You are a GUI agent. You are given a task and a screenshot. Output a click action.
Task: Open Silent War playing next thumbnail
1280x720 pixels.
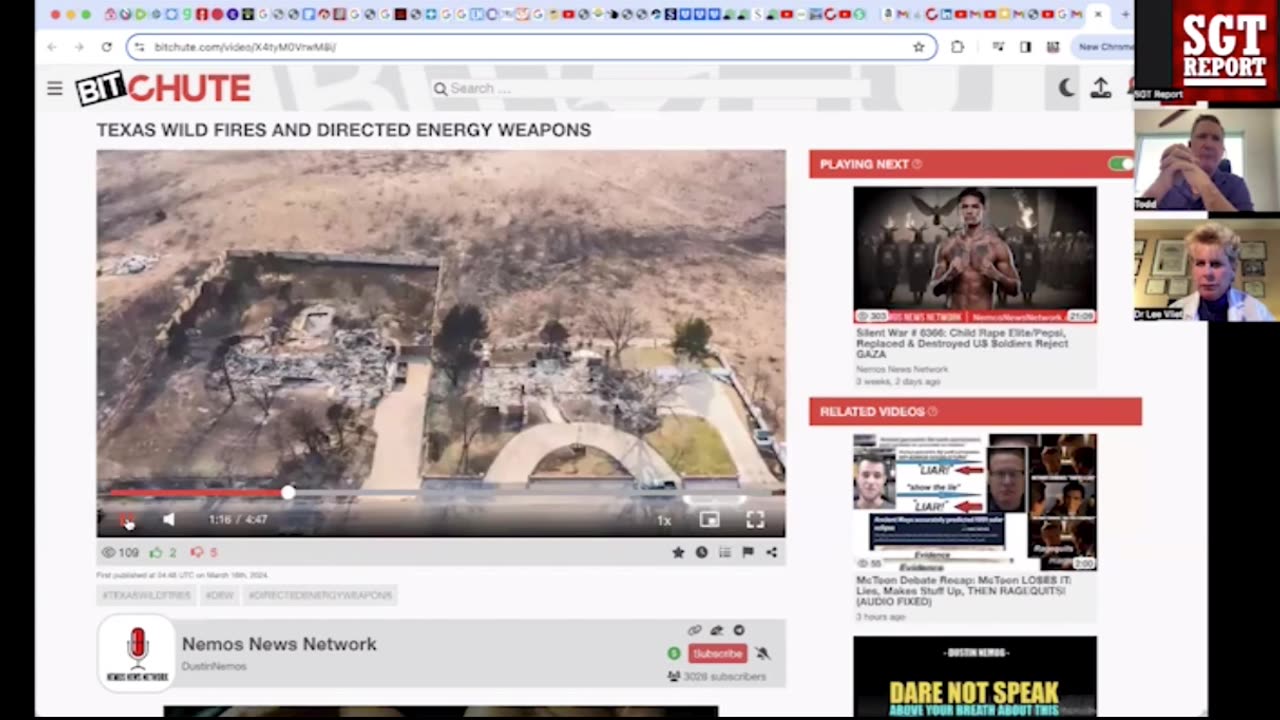pos(975,255)
